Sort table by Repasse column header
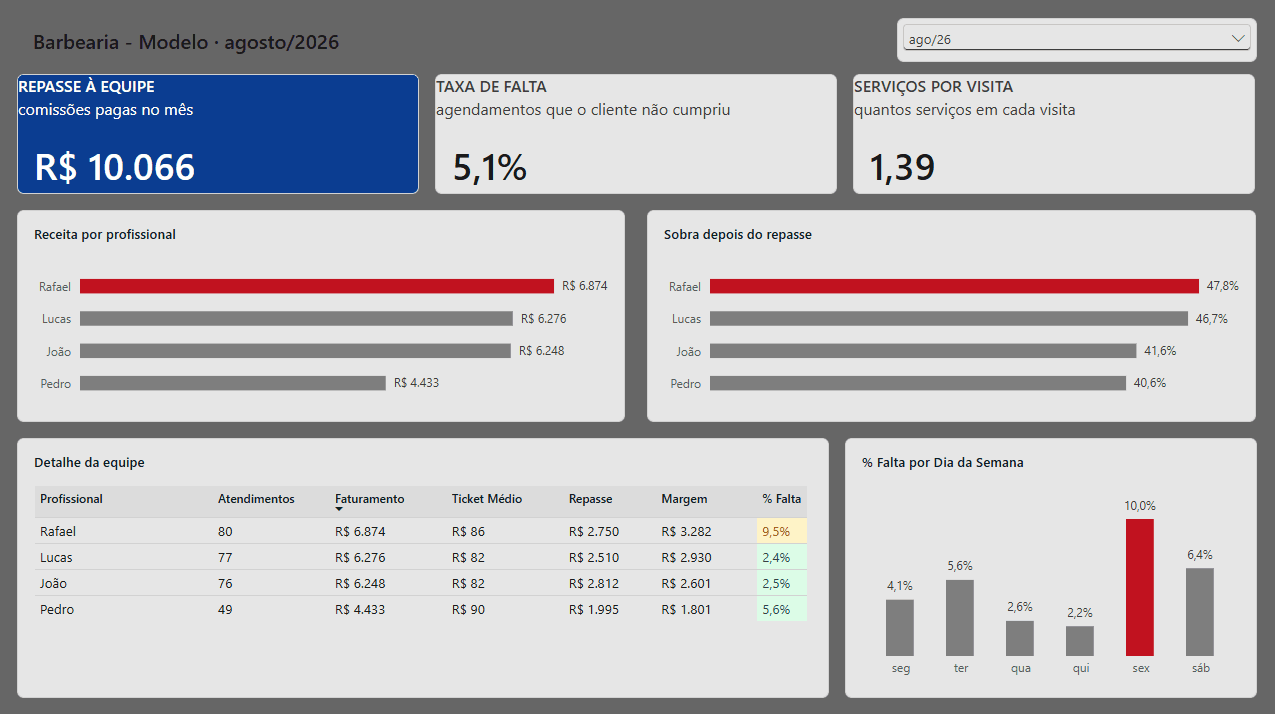The height and width of the screenshot is (714, 1275). [591, 499]
